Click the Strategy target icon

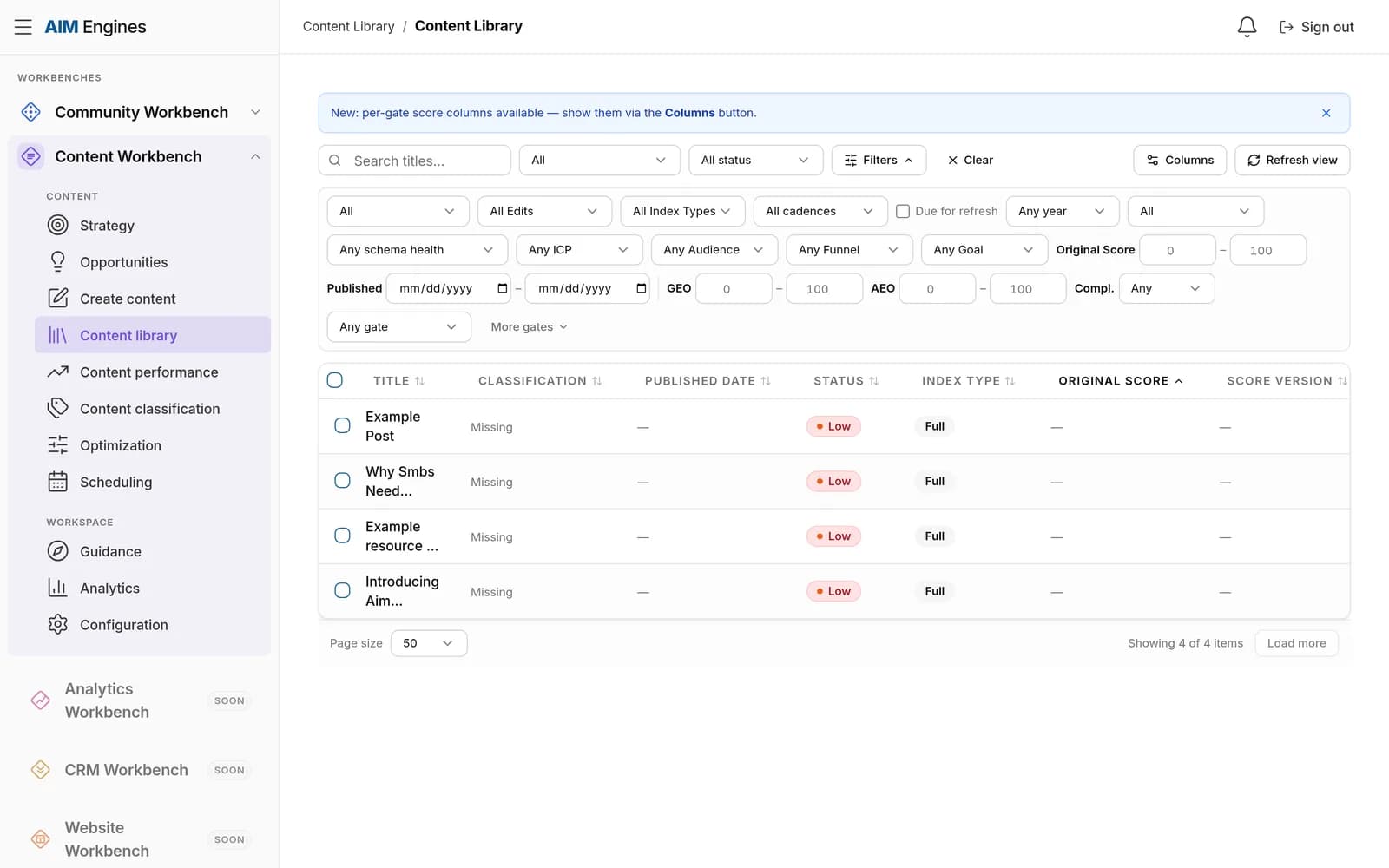point(57,226)
